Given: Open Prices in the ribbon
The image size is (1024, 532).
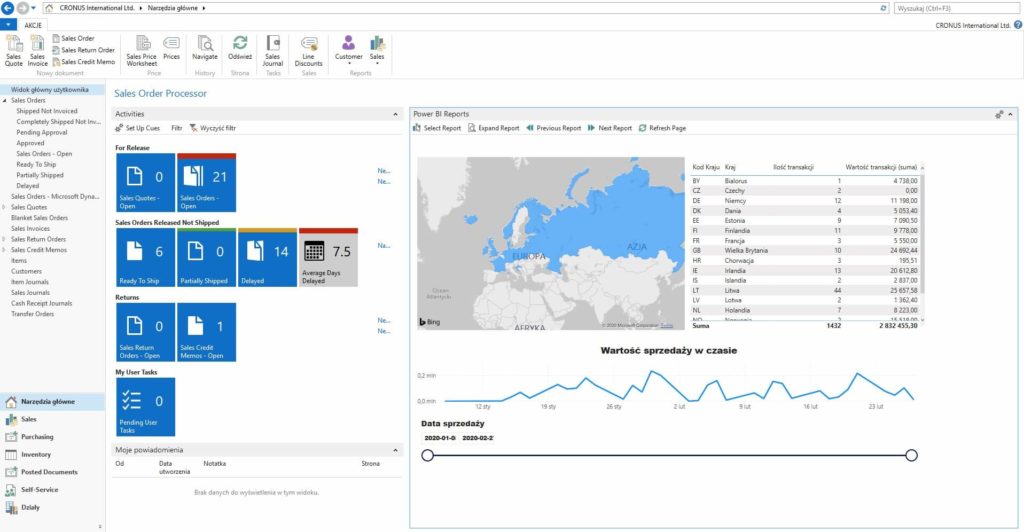Looking at the screenshot, I should tap(172, 48).
